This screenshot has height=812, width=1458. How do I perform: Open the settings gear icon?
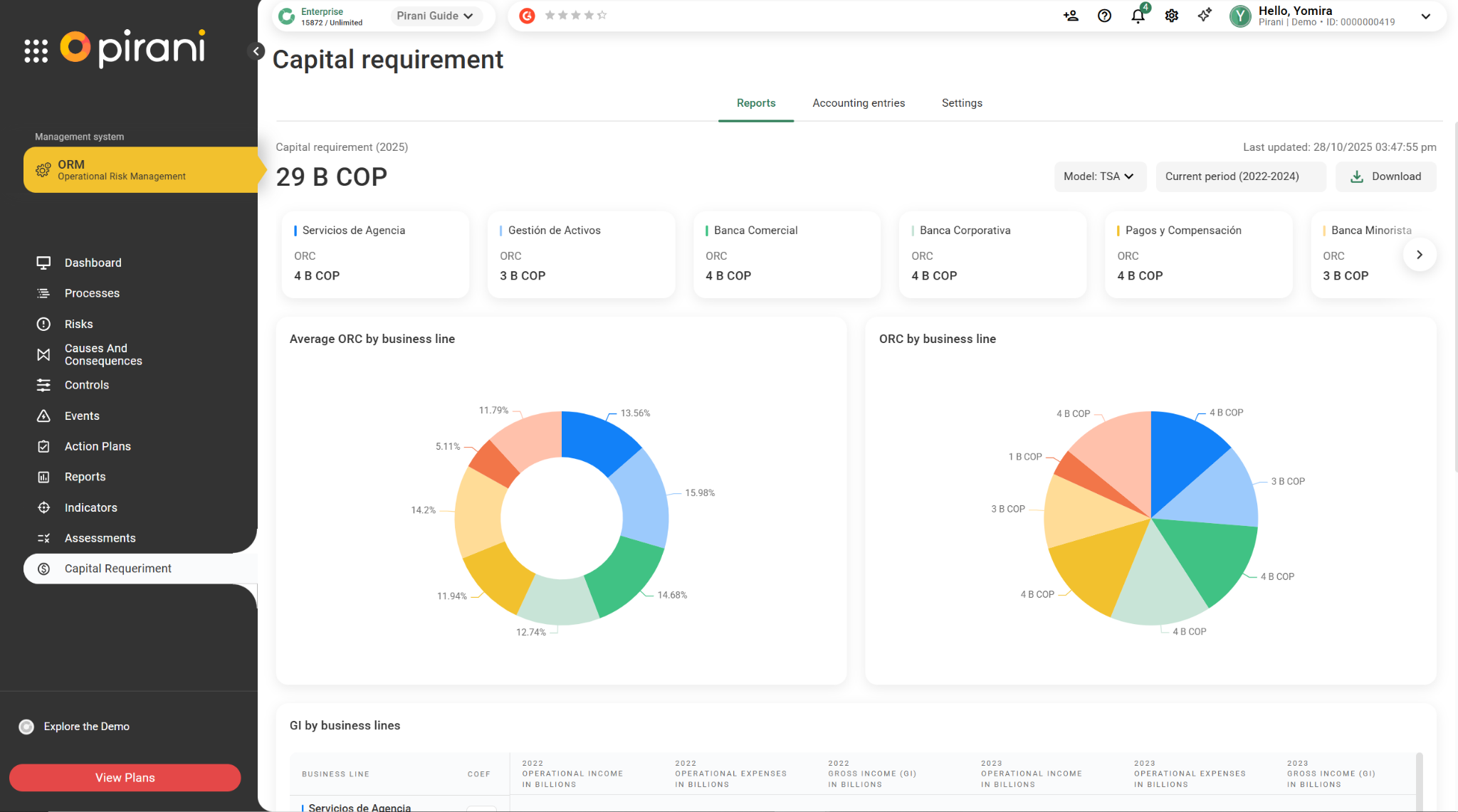point(1171,16)
